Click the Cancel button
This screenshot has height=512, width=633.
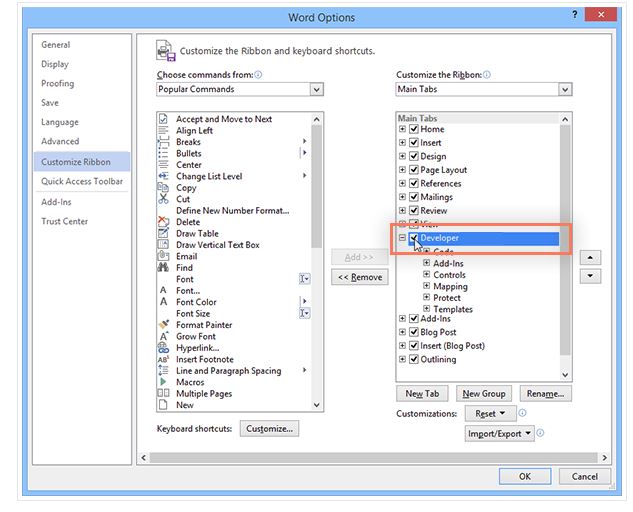tap(585, 476)
